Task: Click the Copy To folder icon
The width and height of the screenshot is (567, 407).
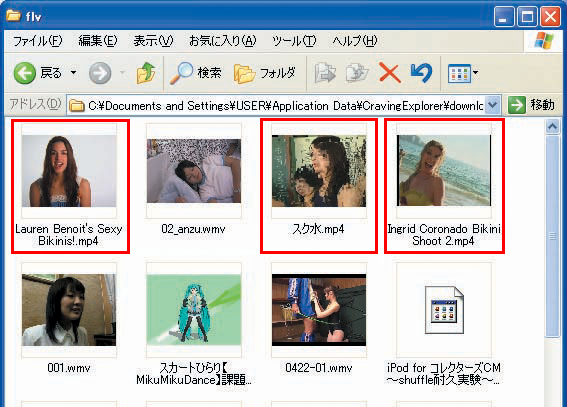Action: point(357,73)
